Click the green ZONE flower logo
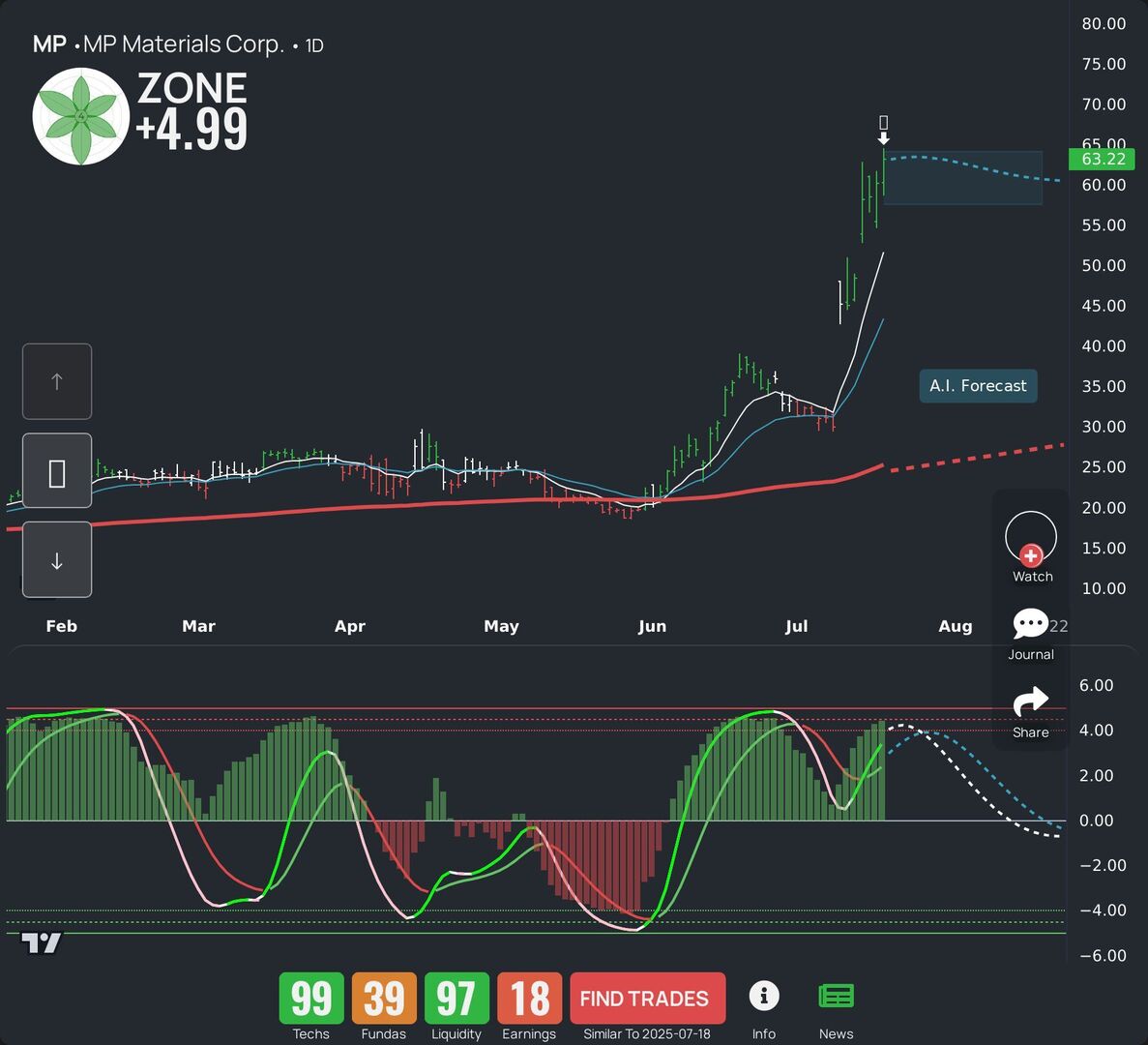 pyautogui.click(x=81, y=116)
